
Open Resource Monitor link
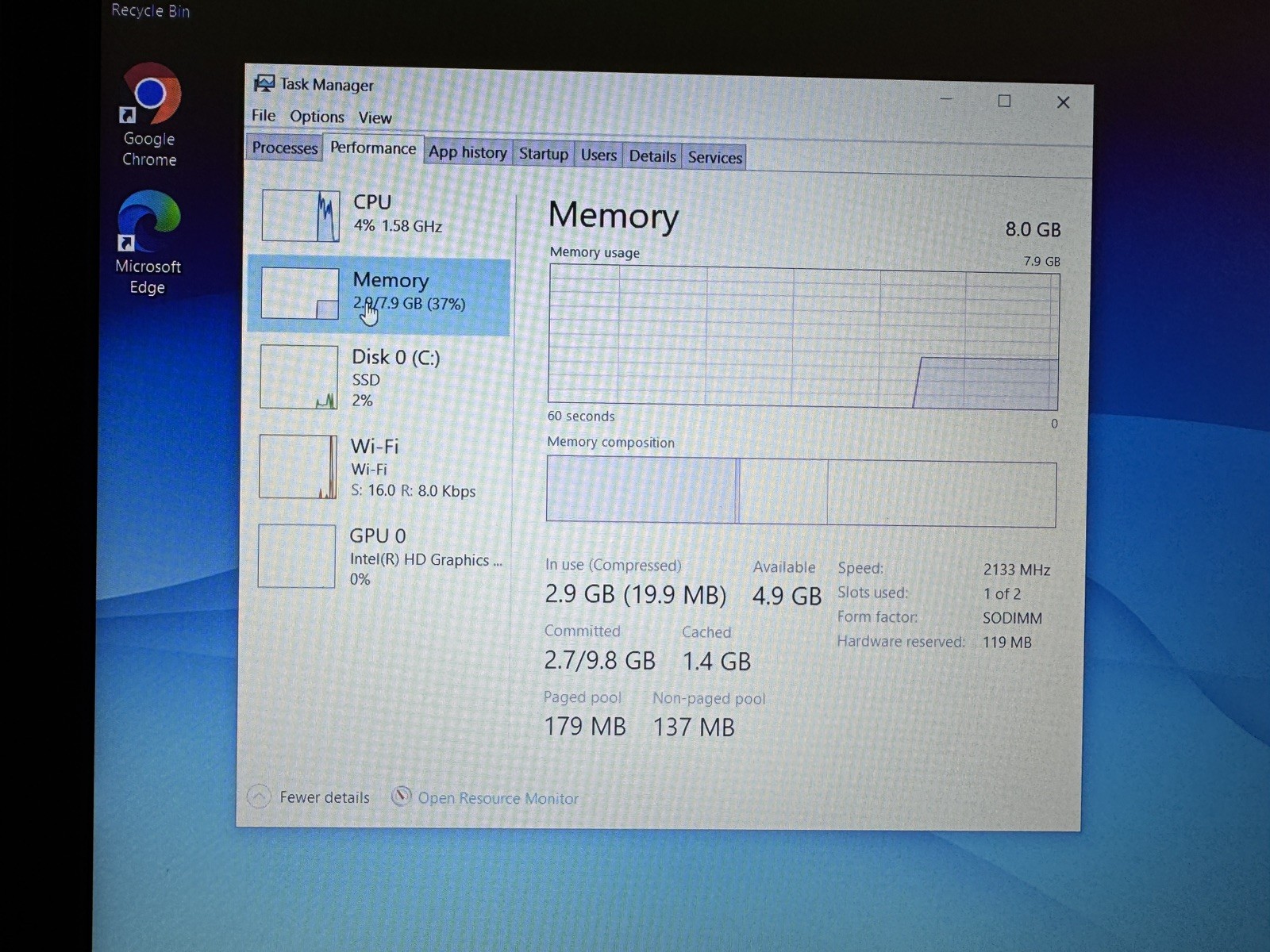(498, 798)
